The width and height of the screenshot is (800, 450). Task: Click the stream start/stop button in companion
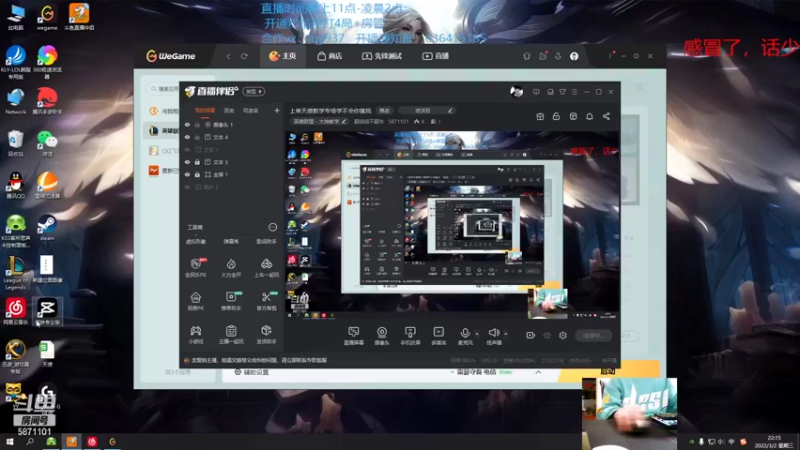(x=594, y=335)
